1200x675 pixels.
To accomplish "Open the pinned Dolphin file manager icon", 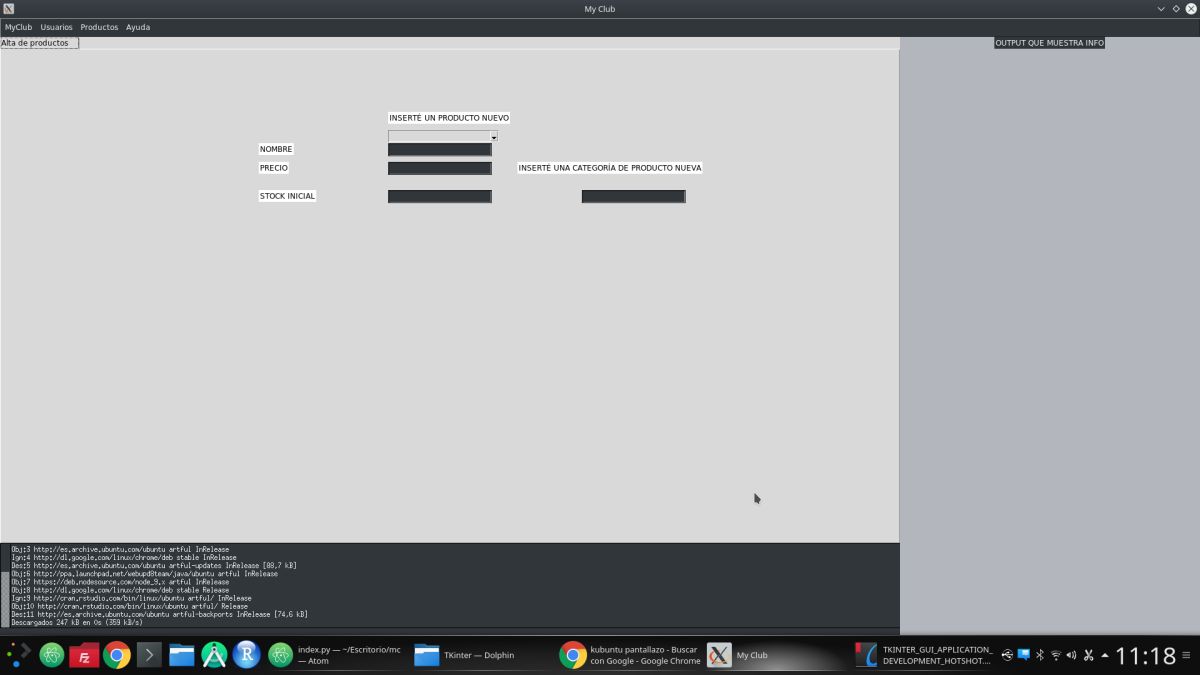I will [181, 655].
